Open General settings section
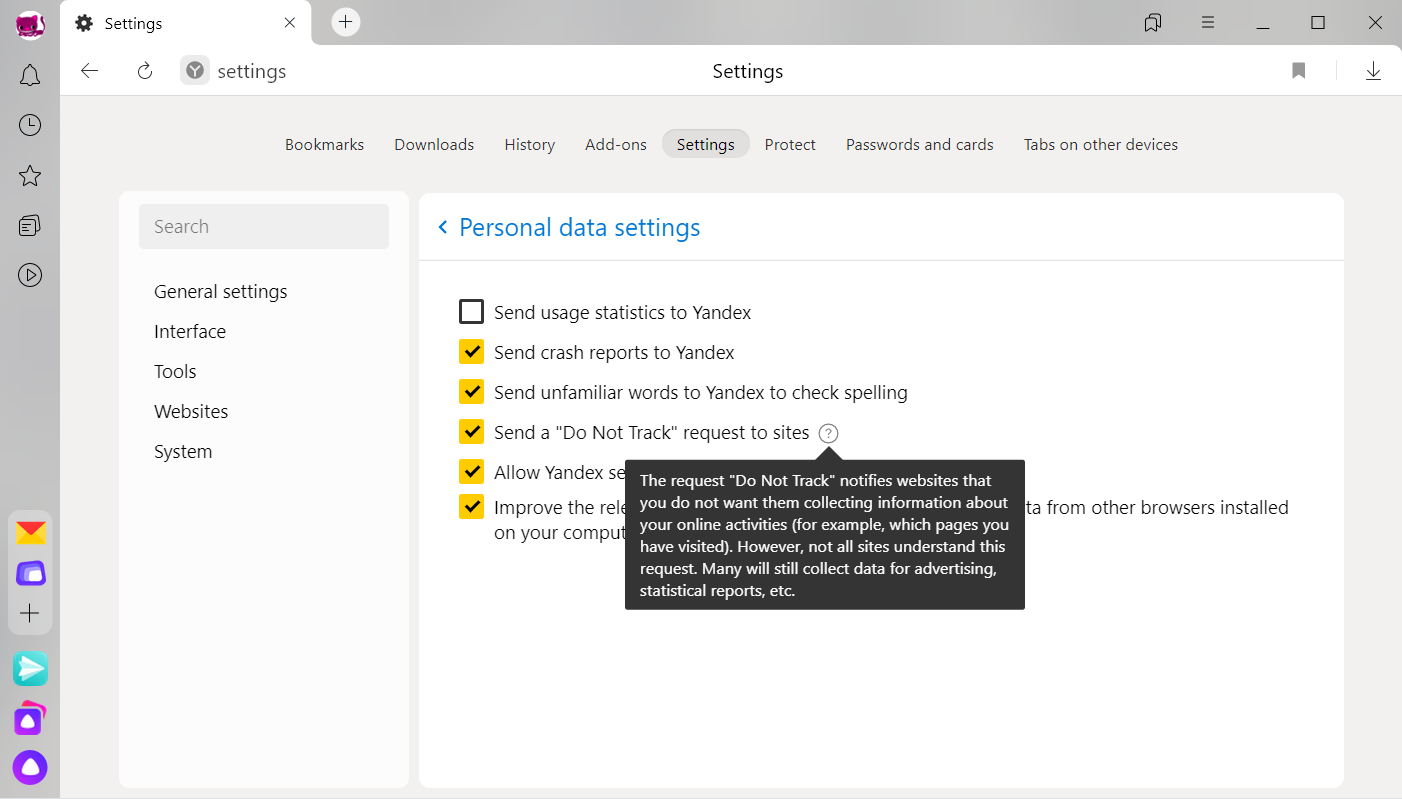The height and width of the screenshot is (799, 1402). pos(221,291)
